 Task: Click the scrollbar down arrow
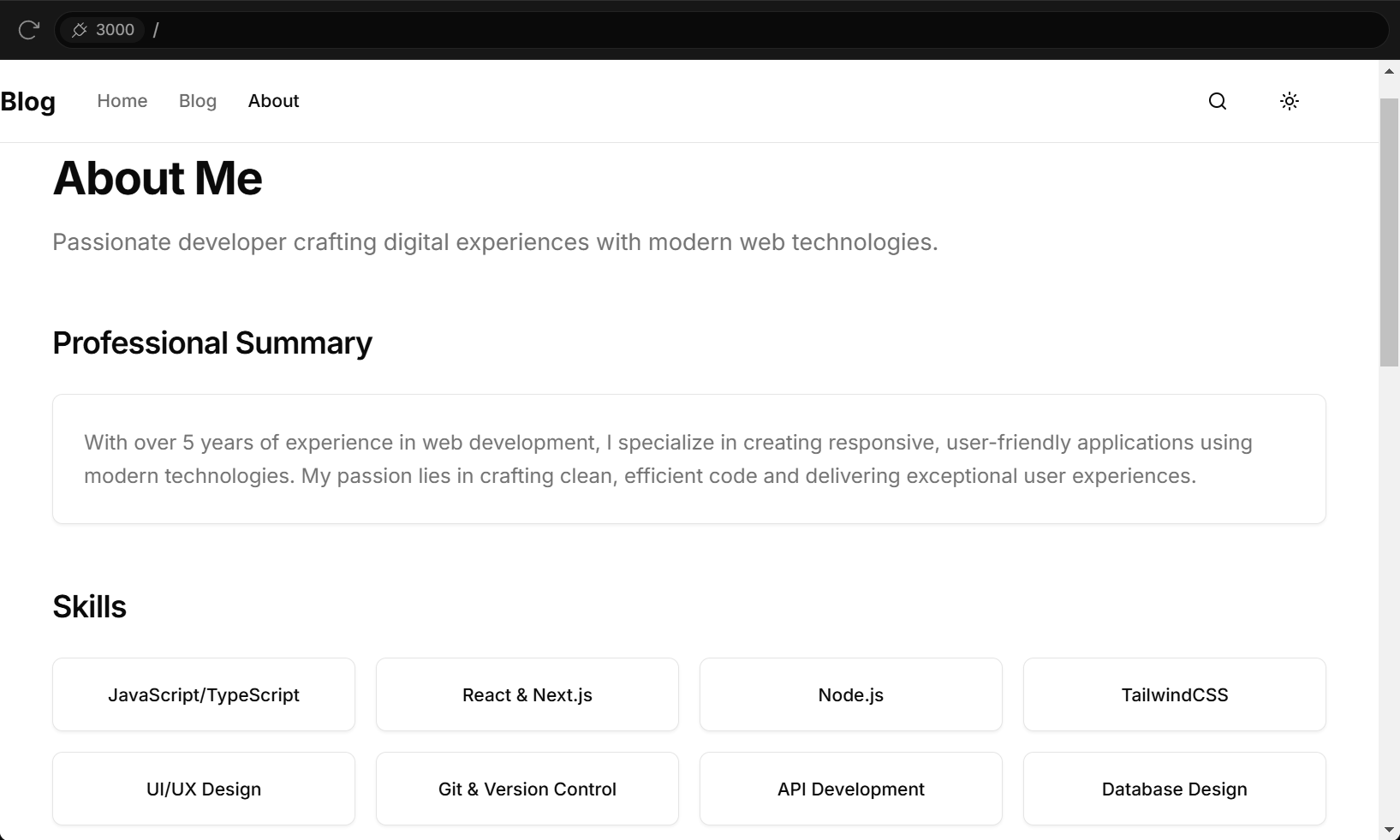[x=1389, y=830]
